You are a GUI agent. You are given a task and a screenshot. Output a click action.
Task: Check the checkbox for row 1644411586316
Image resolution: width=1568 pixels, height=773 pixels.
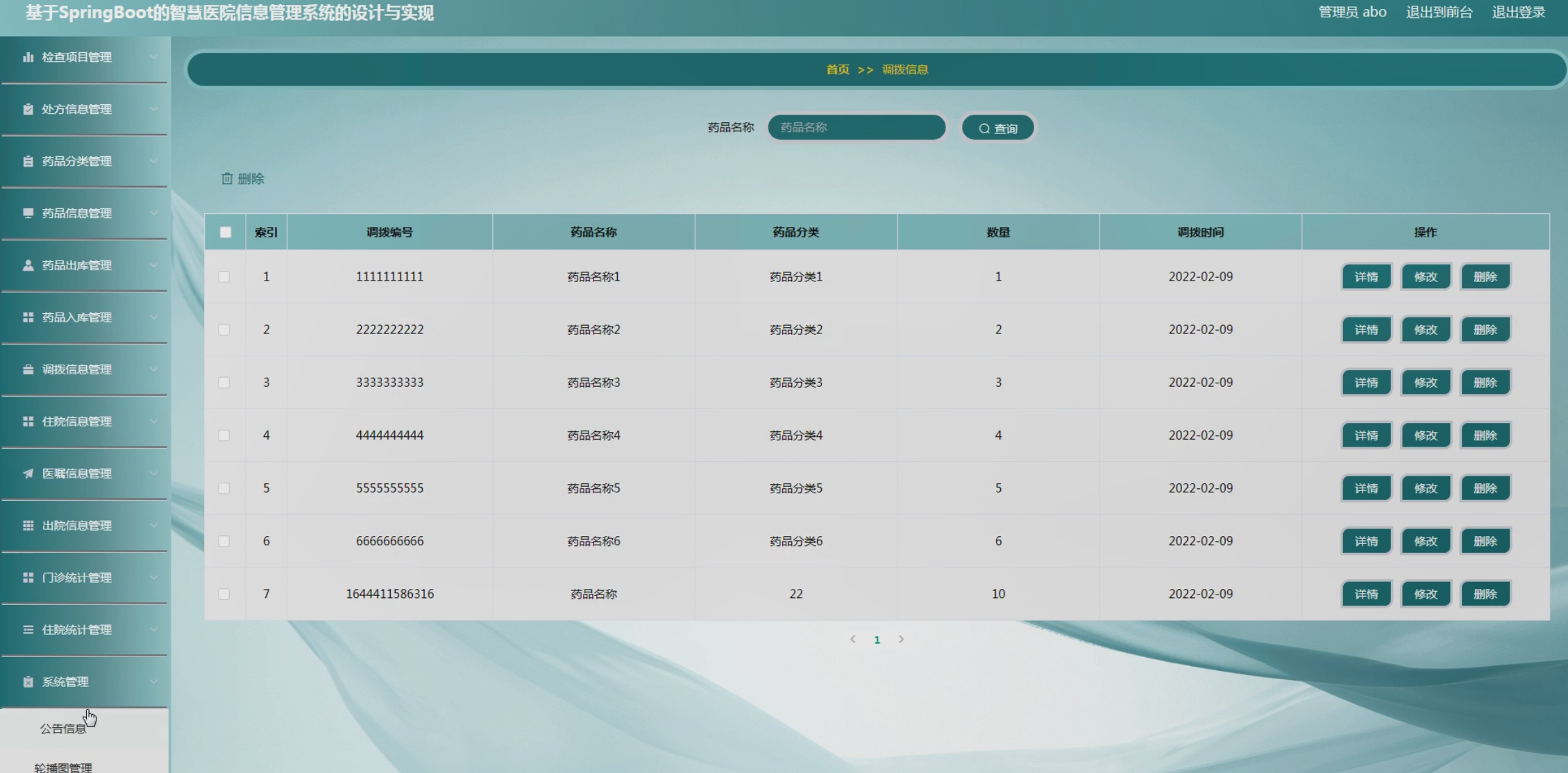point(224,594)
